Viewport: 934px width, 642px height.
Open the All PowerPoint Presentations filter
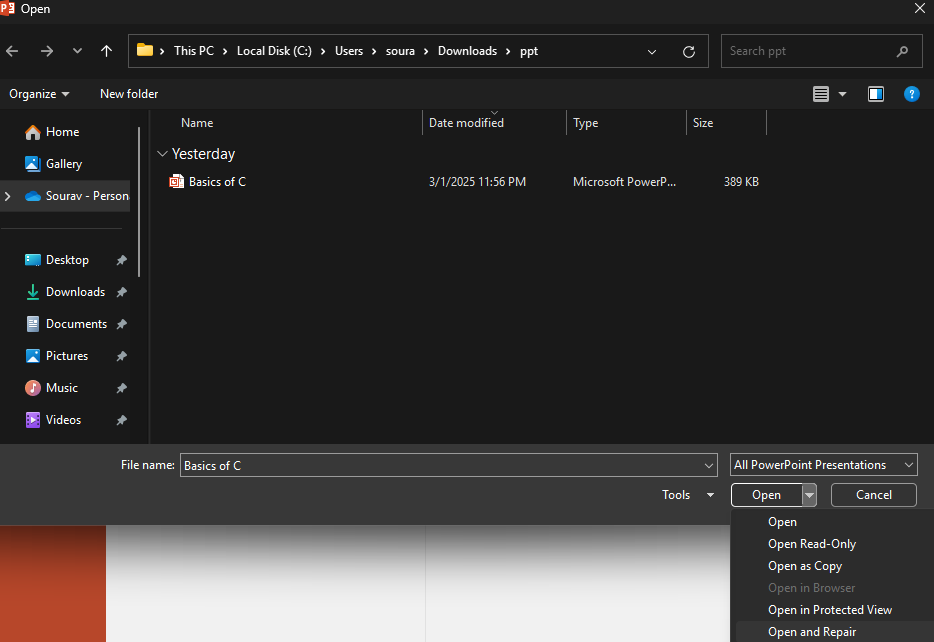click(x=824, y=465)
